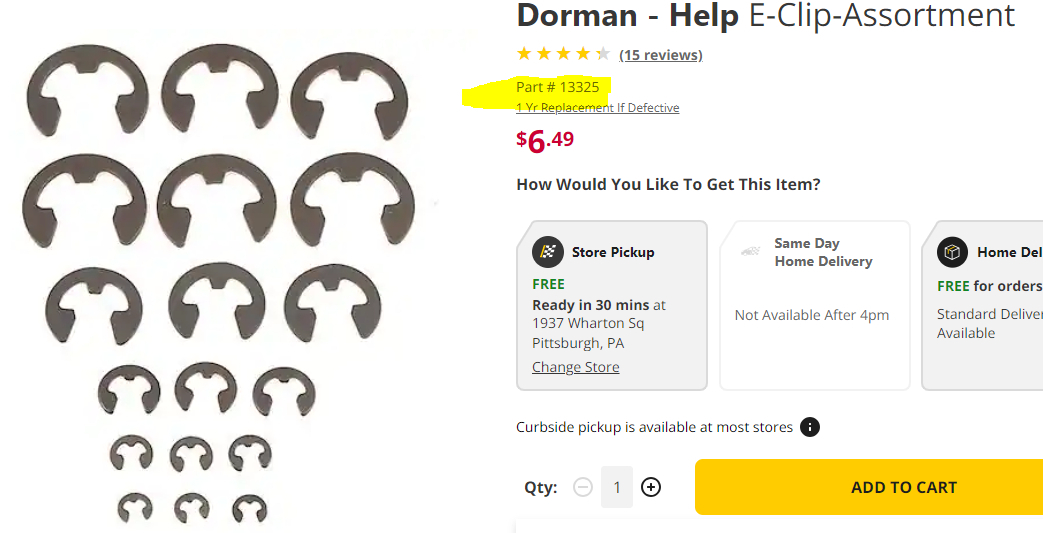Click the Home Delivery box icon
Screen dimensions: 1043x533
tap(952, 252)
